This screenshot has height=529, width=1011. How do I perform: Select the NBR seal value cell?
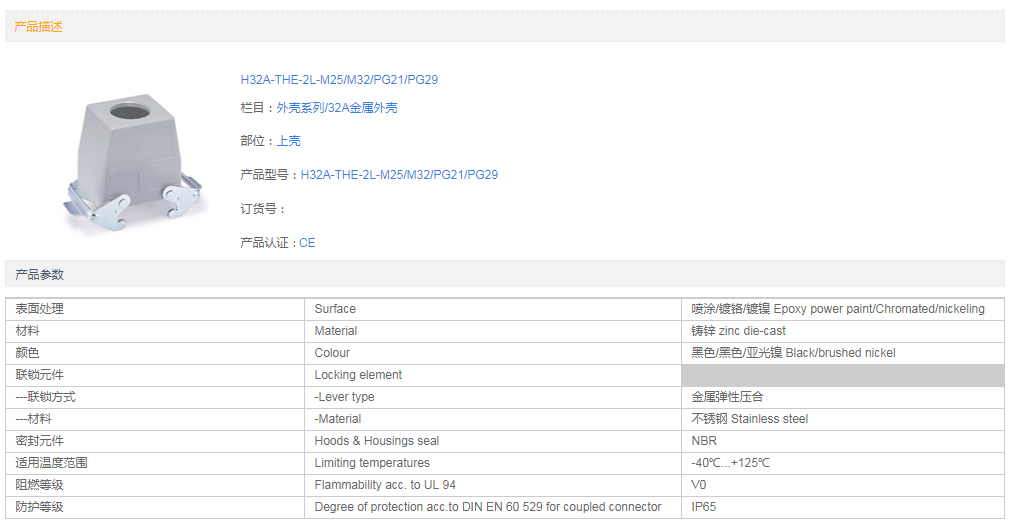704,441
